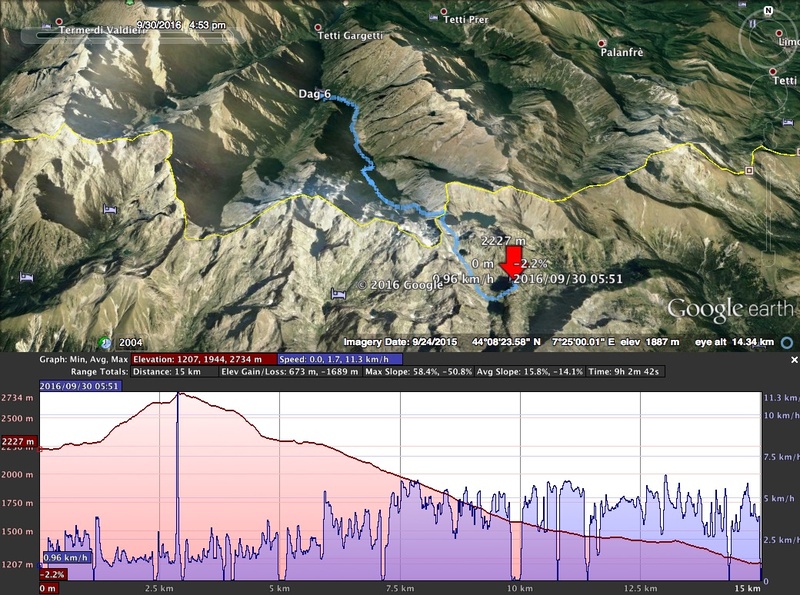The height and width of the screenshot is (595, 800).
Task: Select the Palanfrè placemark dot
Action: tap(602, 44)
